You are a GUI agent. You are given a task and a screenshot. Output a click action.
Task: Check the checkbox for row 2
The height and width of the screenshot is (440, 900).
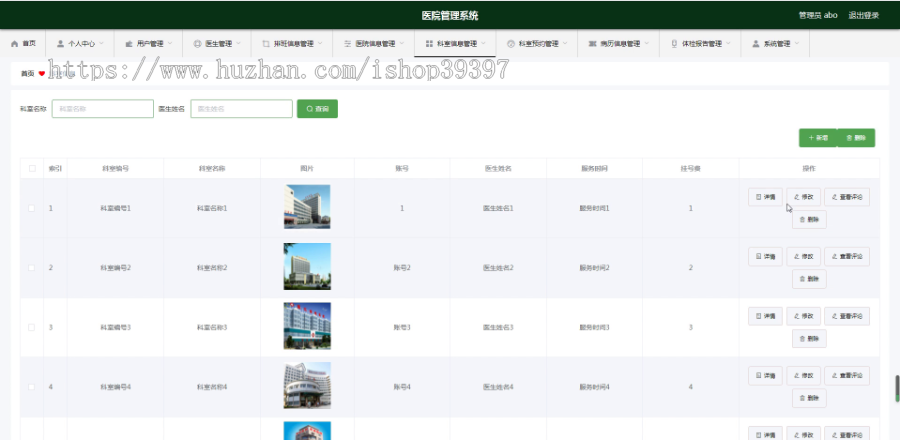point(32,268)
